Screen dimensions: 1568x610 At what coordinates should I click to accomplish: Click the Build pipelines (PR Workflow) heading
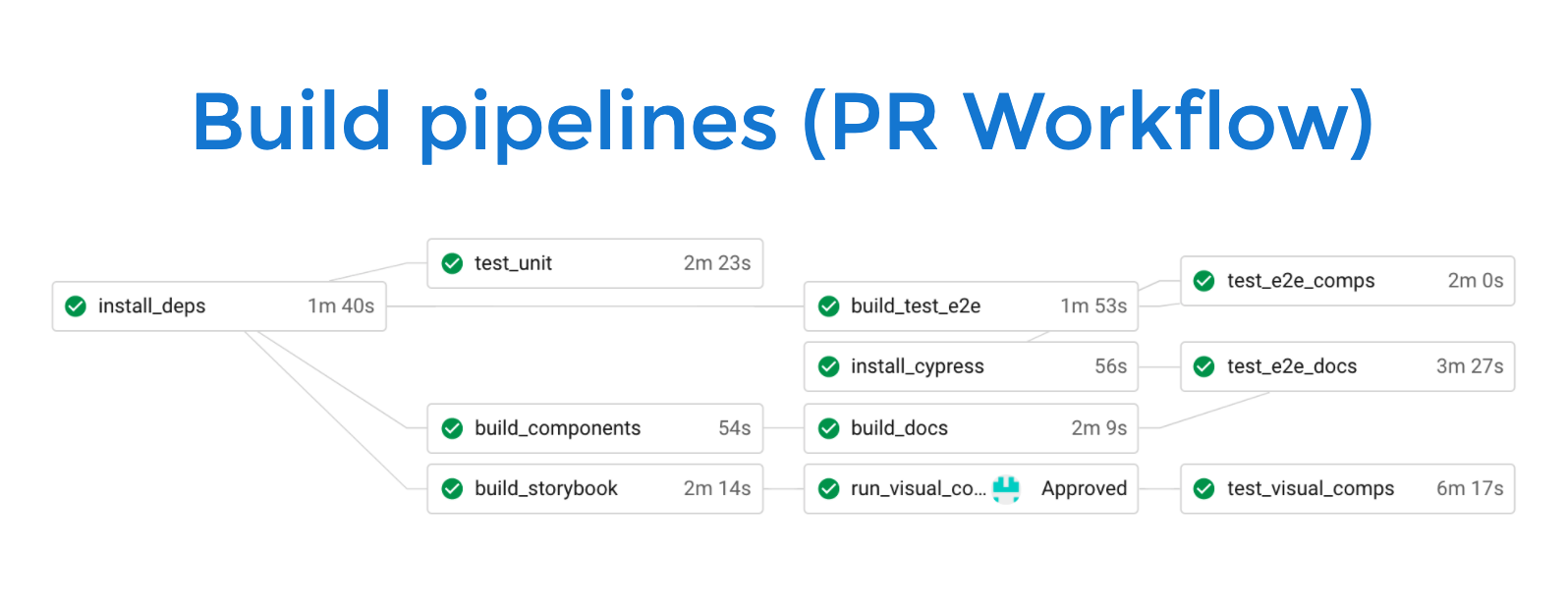pyautogui.click(x=783, y=123)
